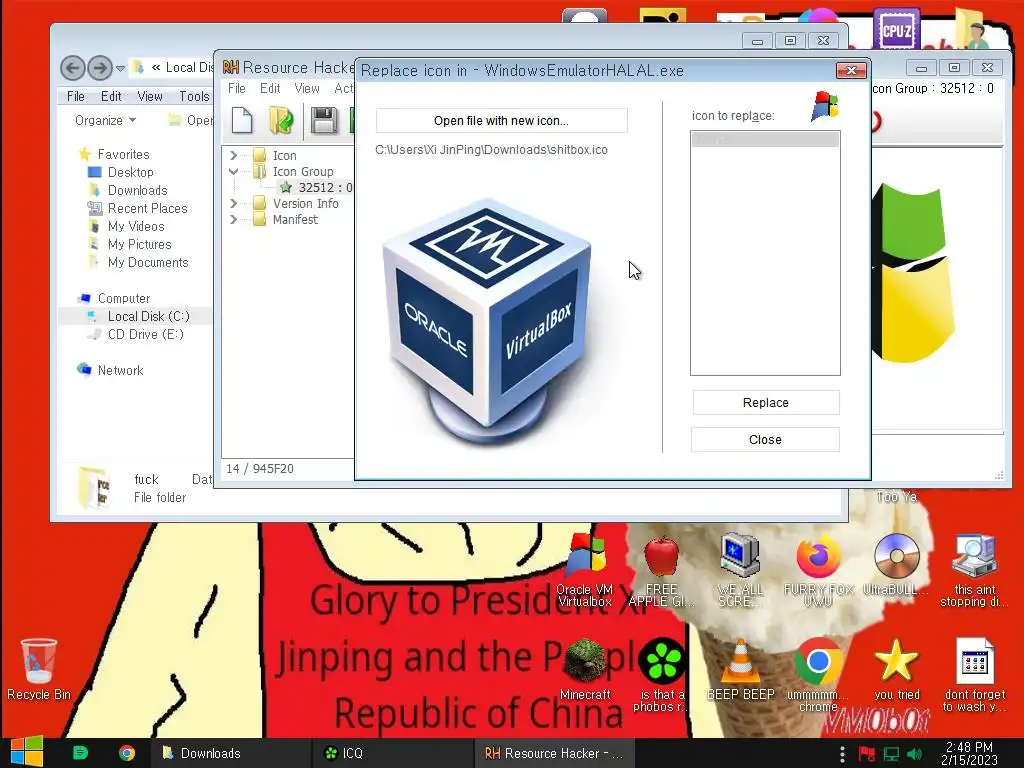Image resolution: width=1024 pixels, height=768 pixels.
Task: Click the green chat app pinned taskbar icon
Action: click(x=80, y=753)
